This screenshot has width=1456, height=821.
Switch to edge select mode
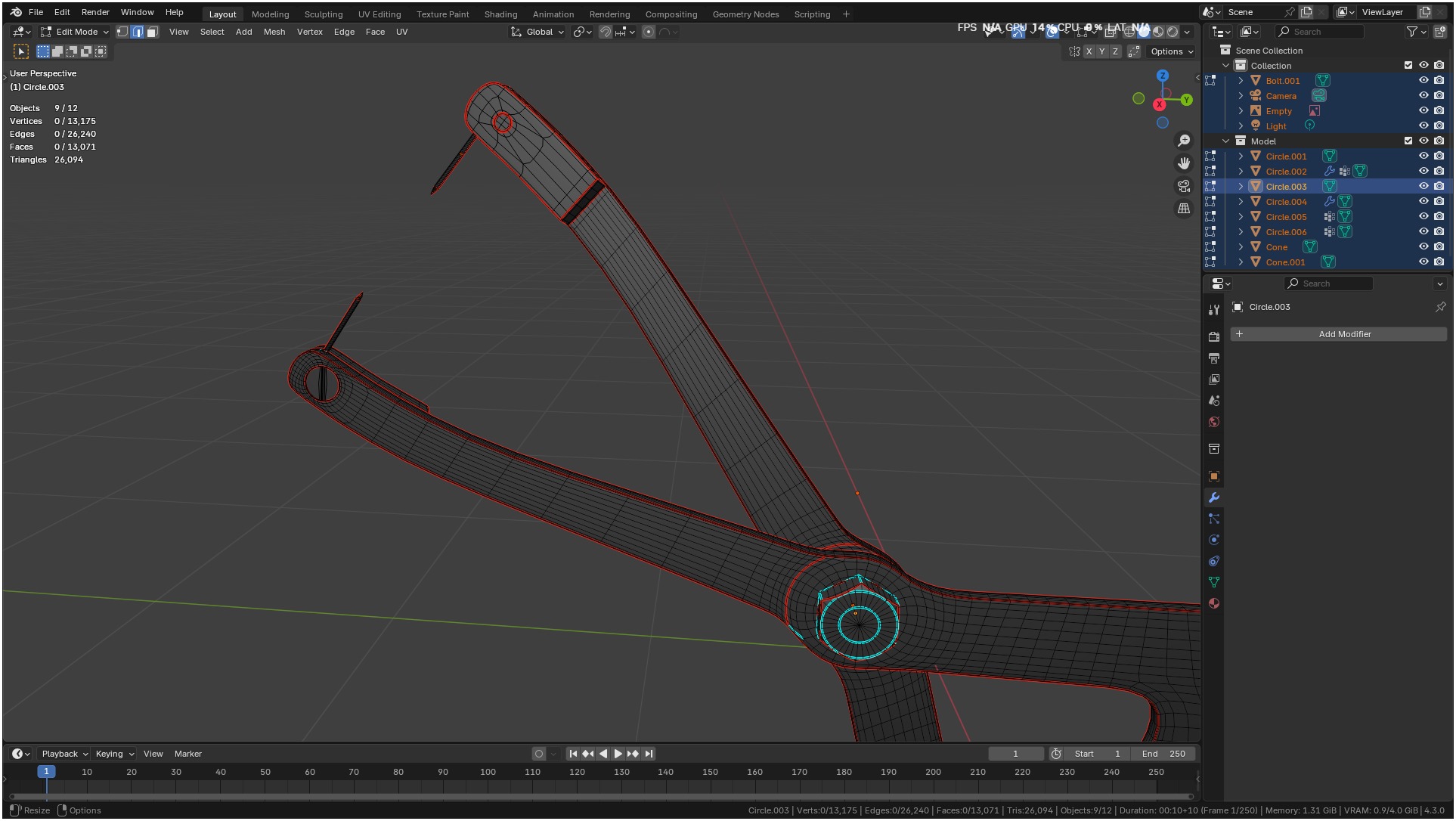pyautogui.click(x=138, y=32)
